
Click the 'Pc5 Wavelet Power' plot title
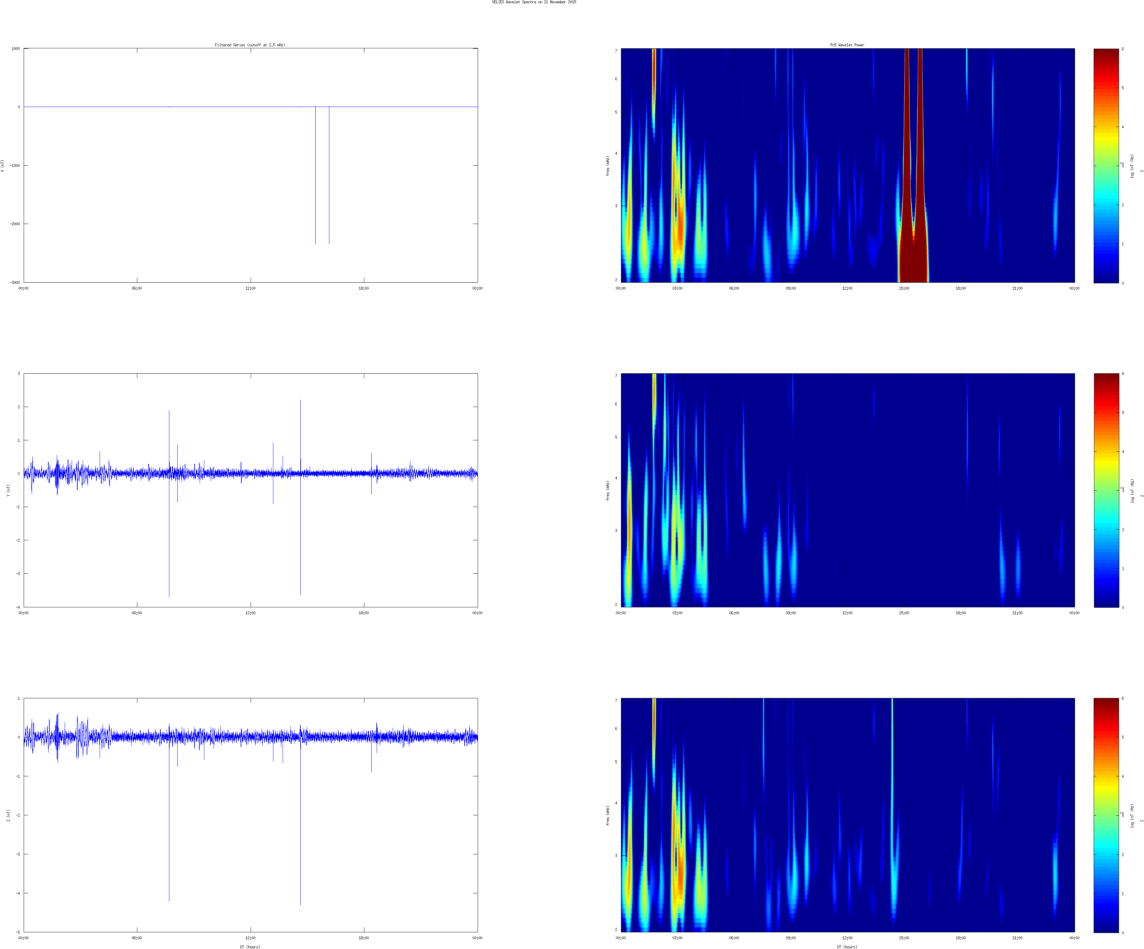point(847,44)
